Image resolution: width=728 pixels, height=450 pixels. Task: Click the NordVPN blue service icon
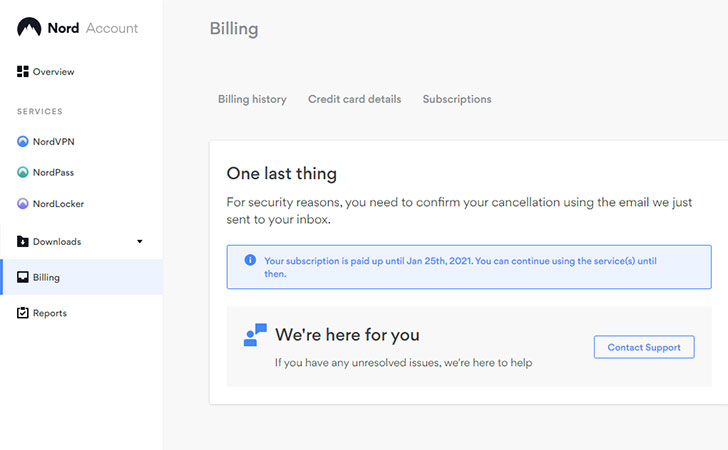point(23,141)
